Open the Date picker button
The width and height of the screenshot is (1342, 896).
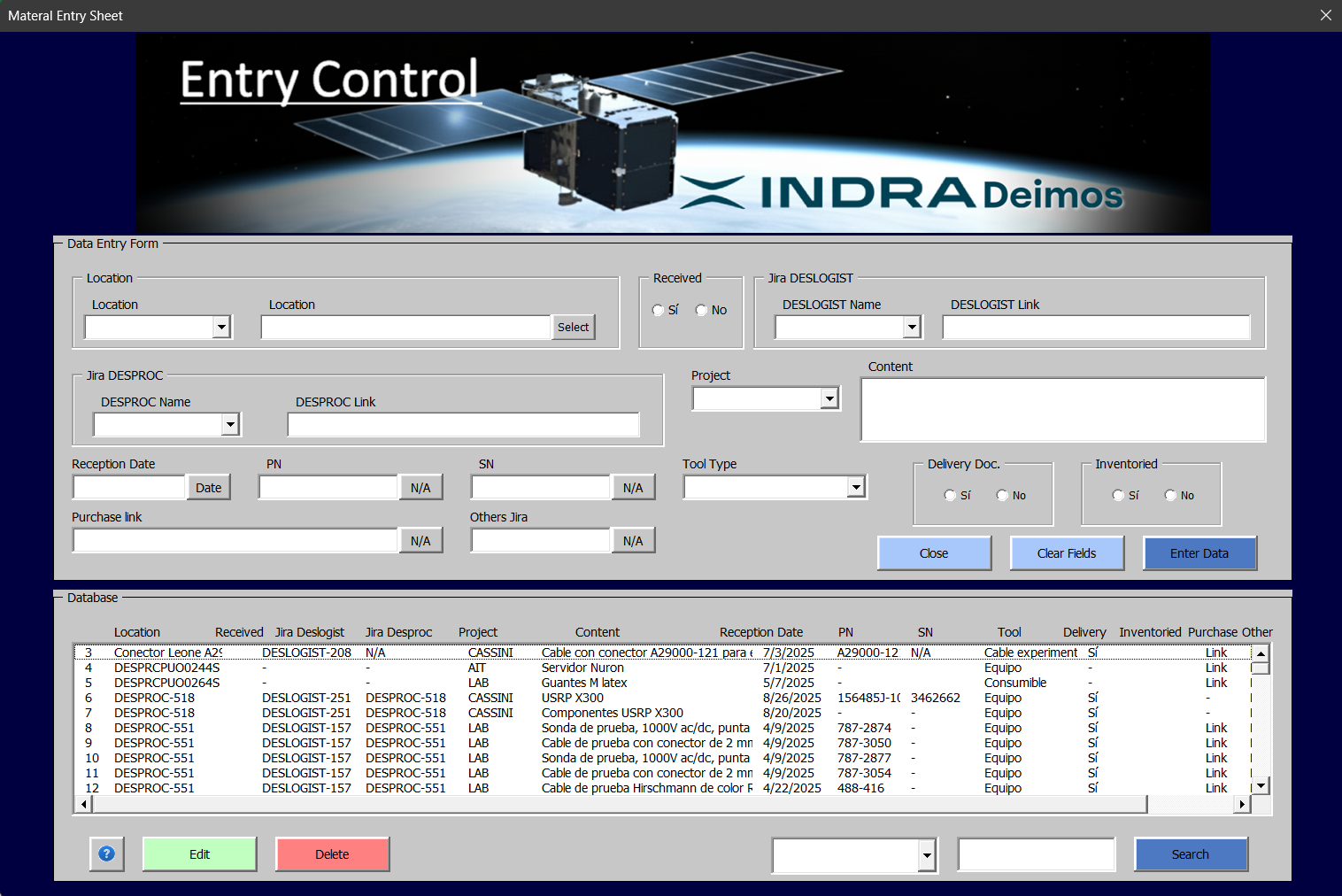pyautogui.click(x=209, y=488)
